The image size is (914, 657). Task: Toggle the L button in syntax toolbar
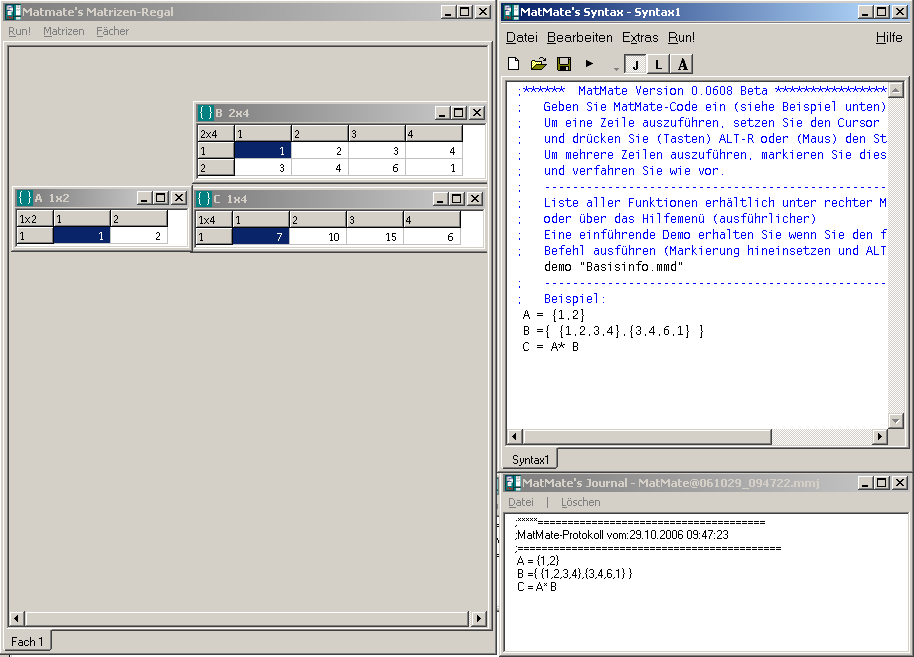658,65
